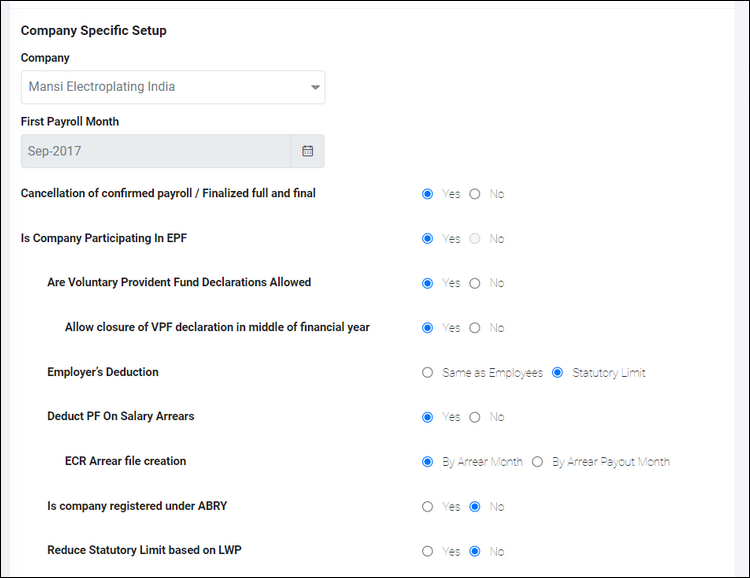The image size is (750, 578).
Task: Choose Yes for Deduct PF On Salary Arrears
Action: coord(428,417)
